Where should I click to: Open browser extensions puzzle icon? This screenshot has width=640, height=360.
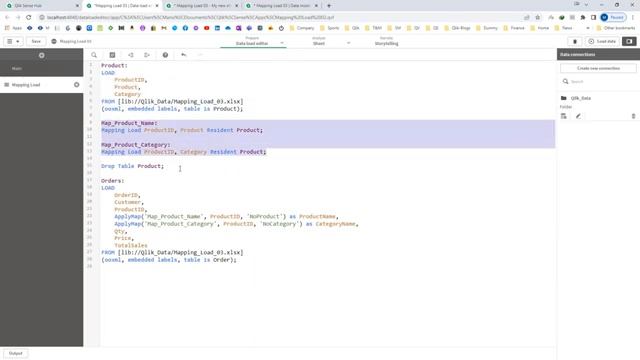583,18
